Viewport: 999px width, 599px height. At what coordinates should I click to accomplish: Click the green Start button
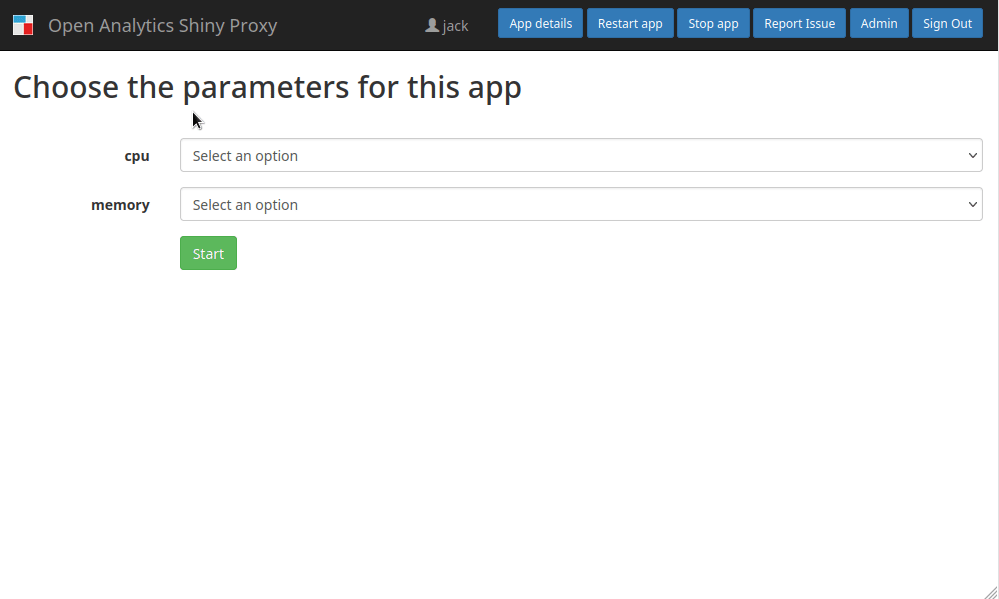208,253
